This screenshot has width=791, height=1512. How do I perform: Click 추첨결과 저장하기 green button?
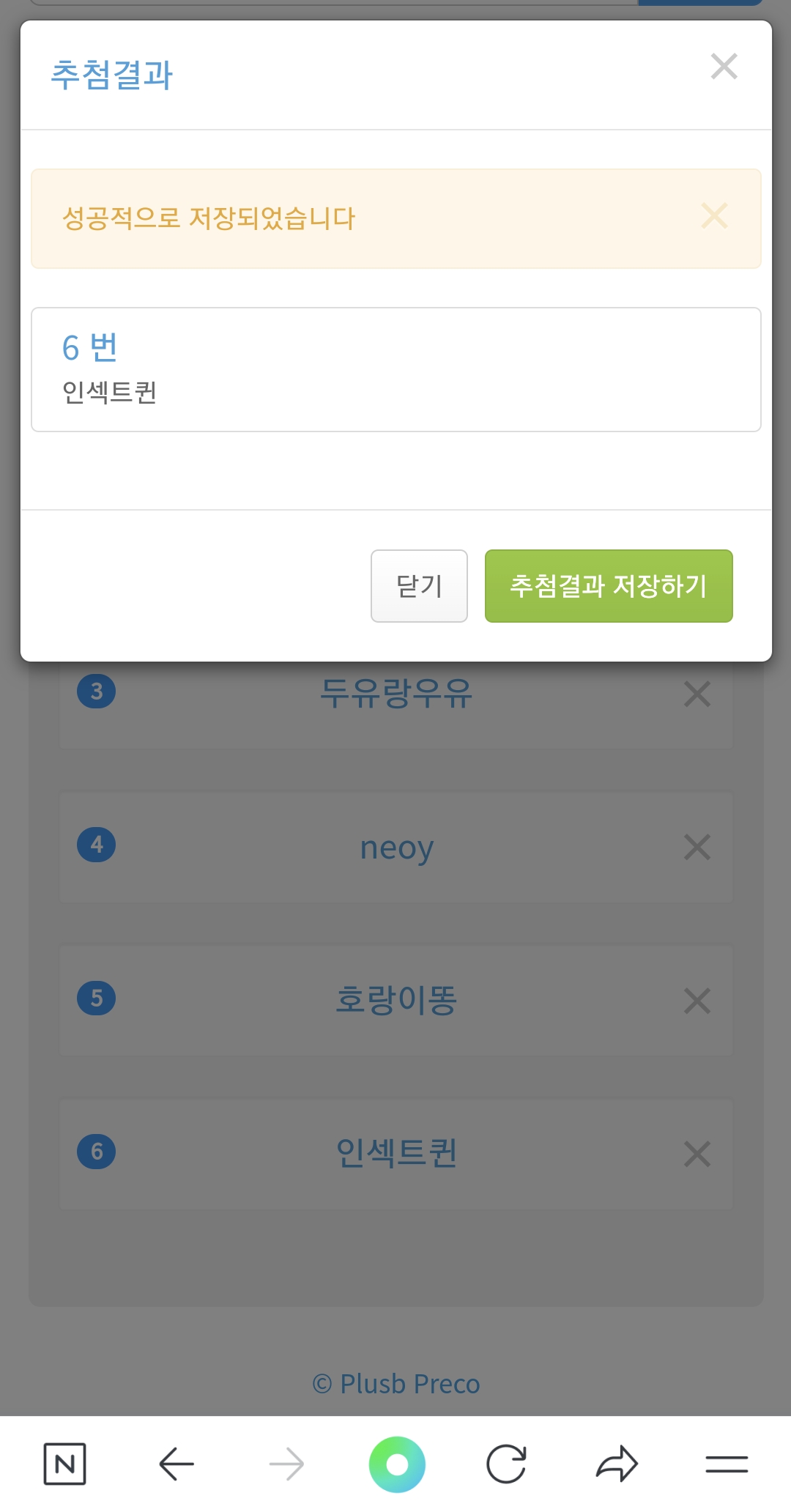click(x=609, y=586)
